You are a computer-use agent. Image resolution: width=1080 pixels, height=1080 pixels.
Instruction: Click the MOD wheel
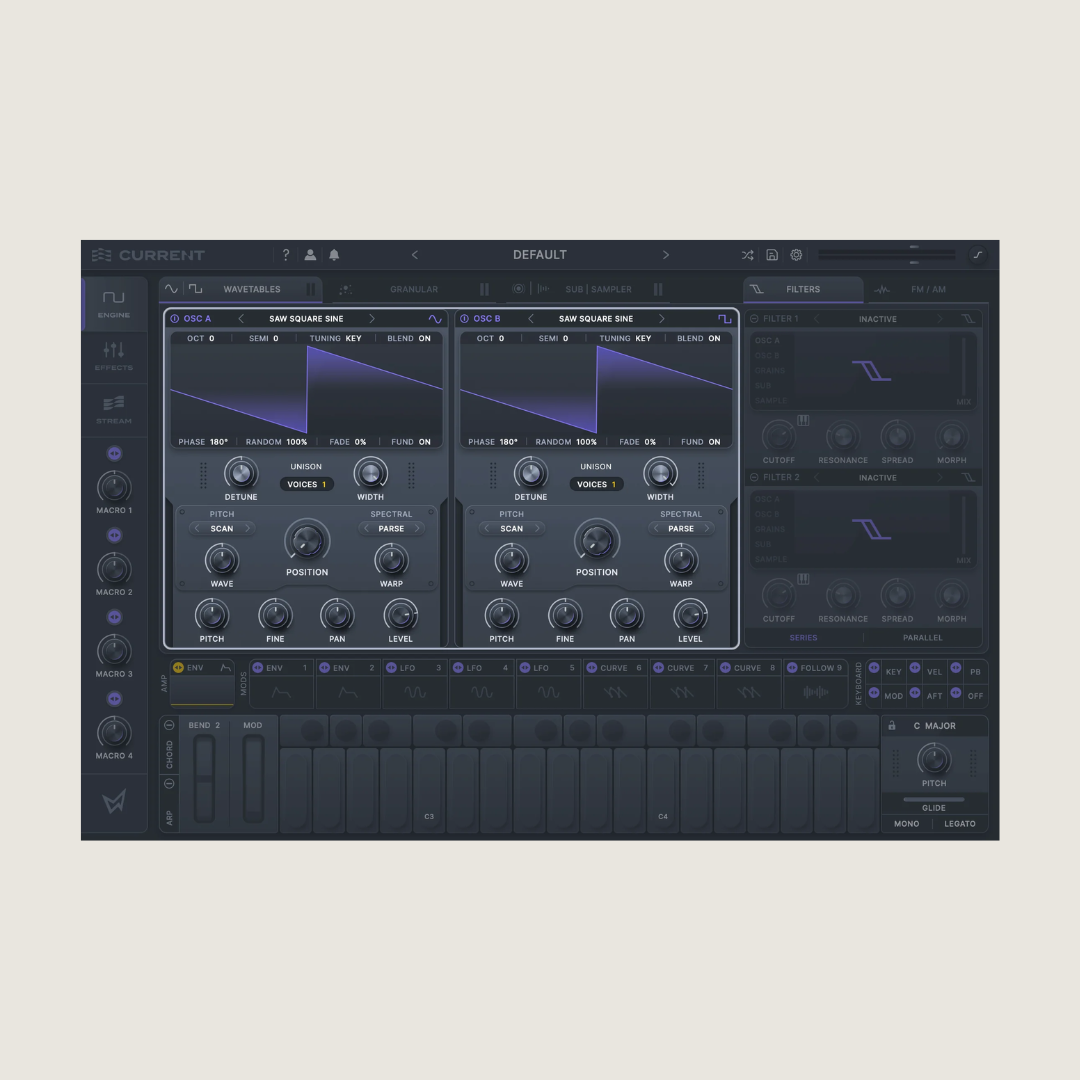click(x=253, y=778)
